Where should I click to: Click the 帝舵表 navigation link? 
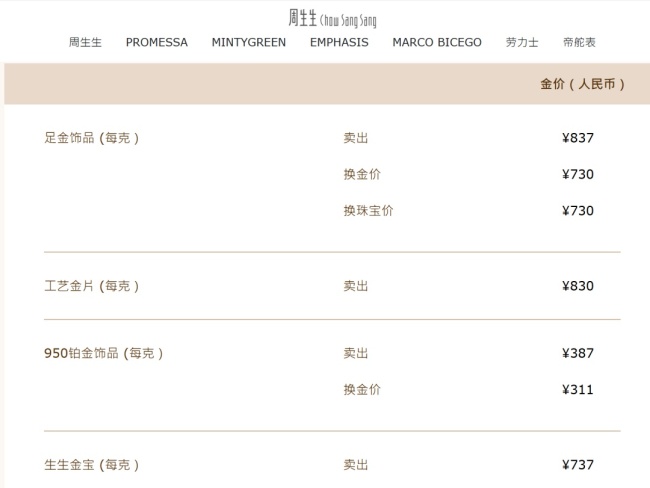click(579, 43)
